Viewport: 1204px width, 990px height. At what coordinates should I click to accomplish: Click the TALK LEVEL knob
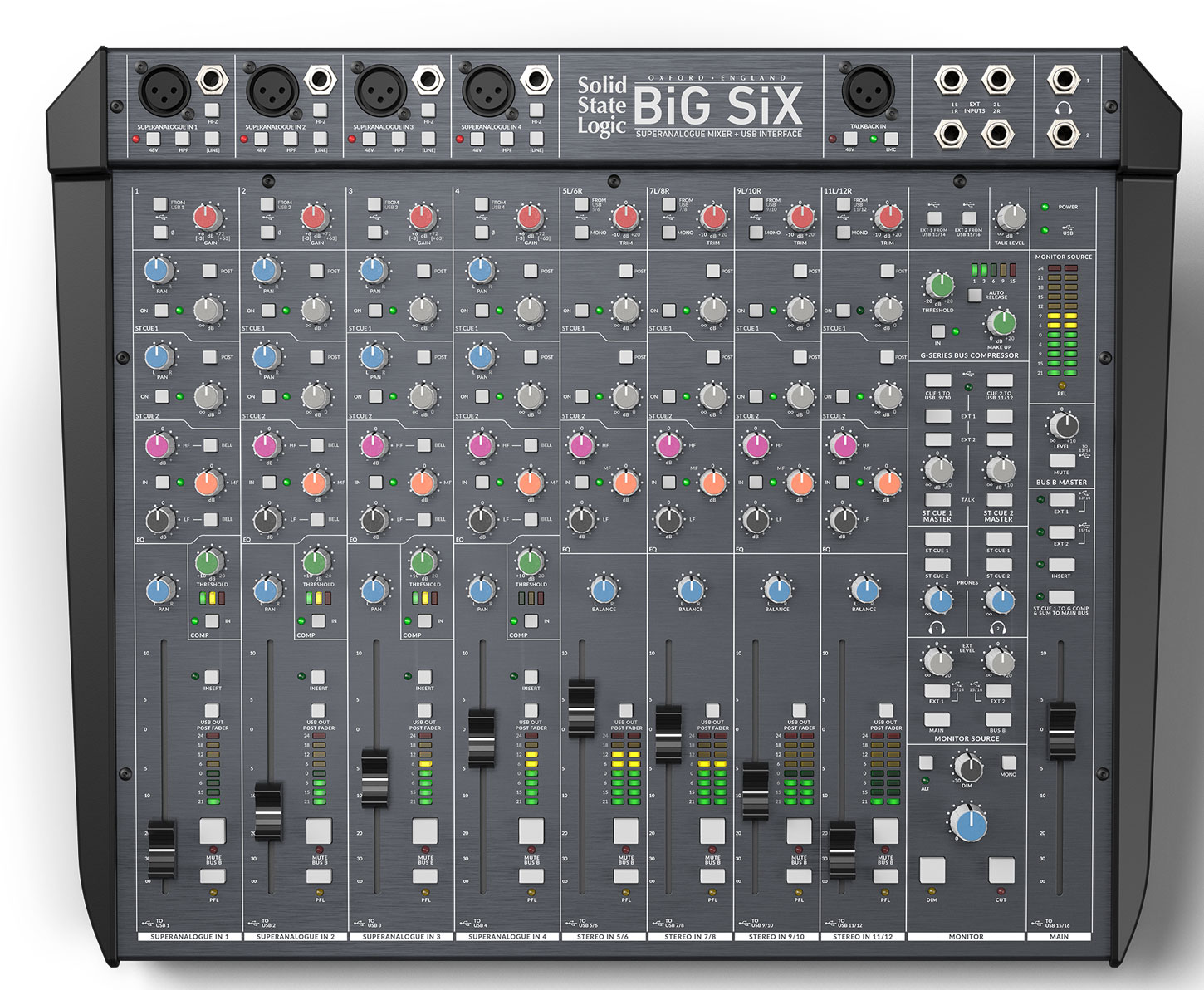(1011, 218)
